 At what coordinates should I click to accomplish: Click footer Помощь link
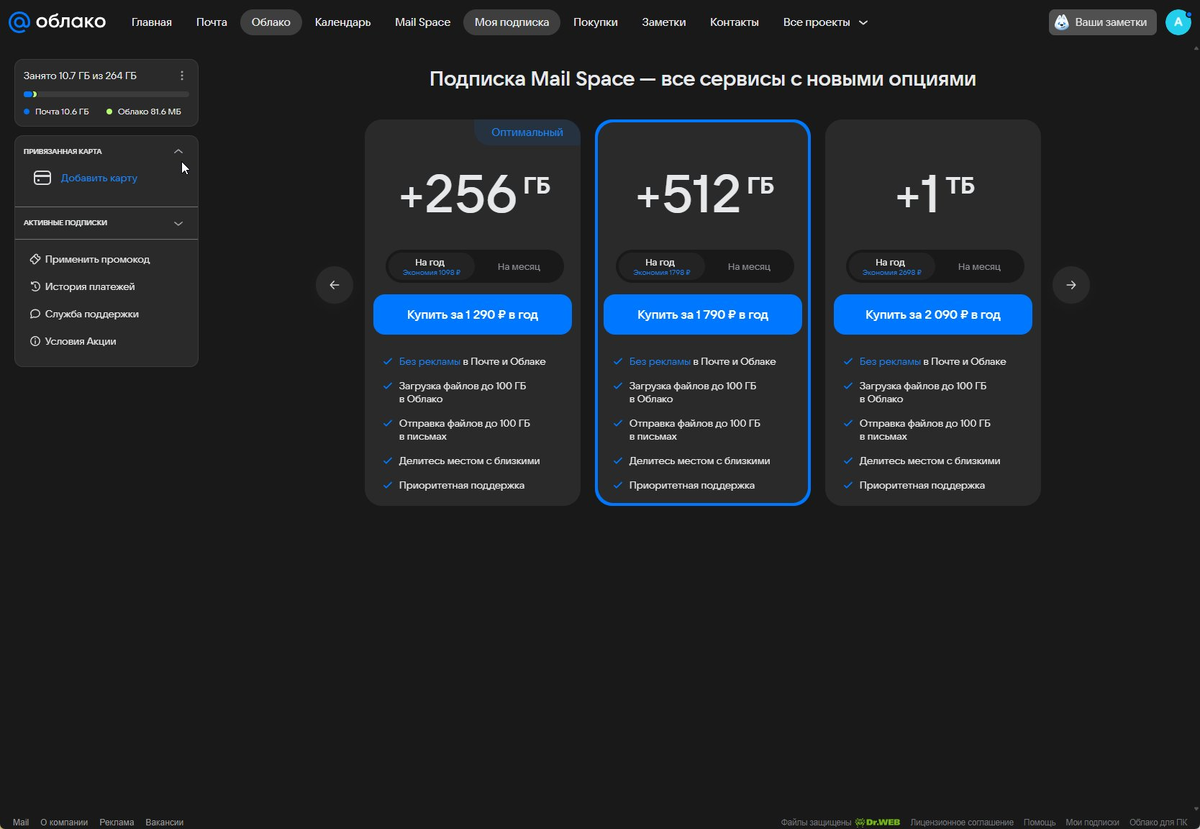pyautogui.click(x=1040, y=822)
